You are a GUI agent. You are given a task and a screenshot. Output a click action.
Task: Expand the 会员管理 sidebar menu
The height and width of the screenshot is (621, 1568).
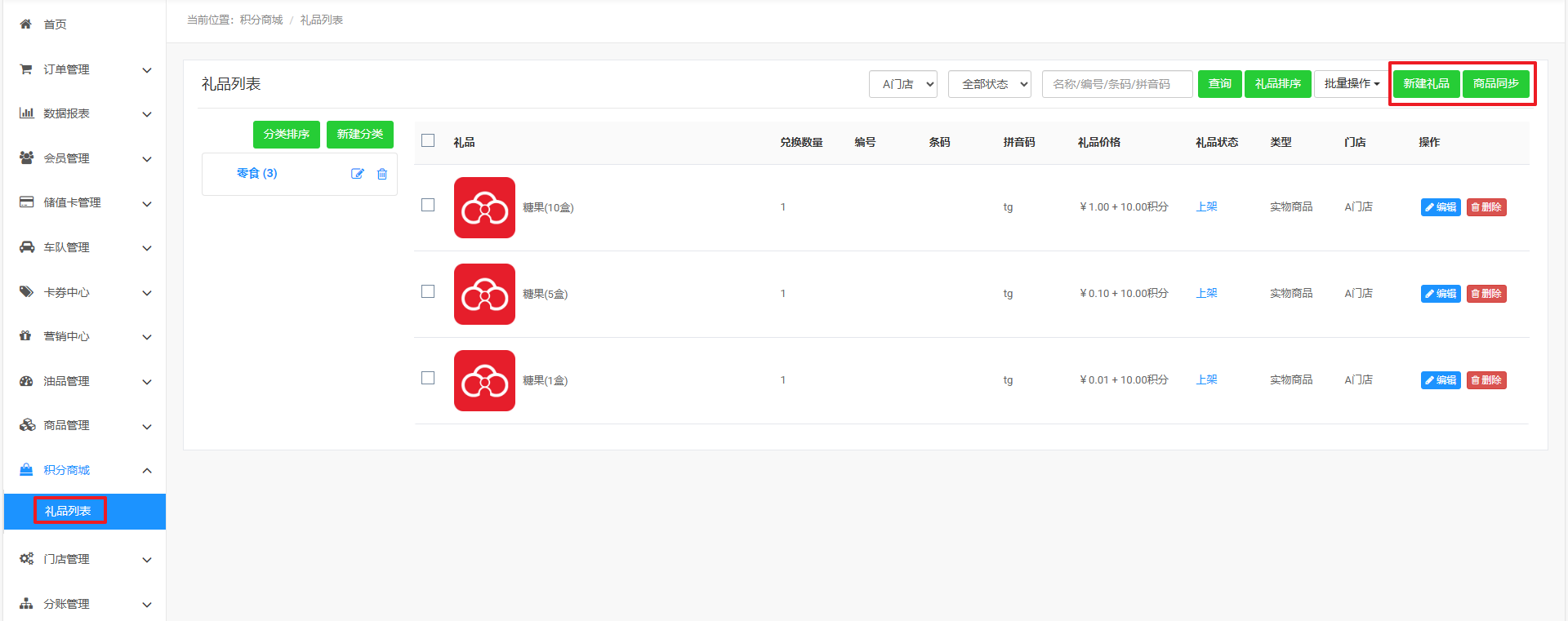point(85,158)
